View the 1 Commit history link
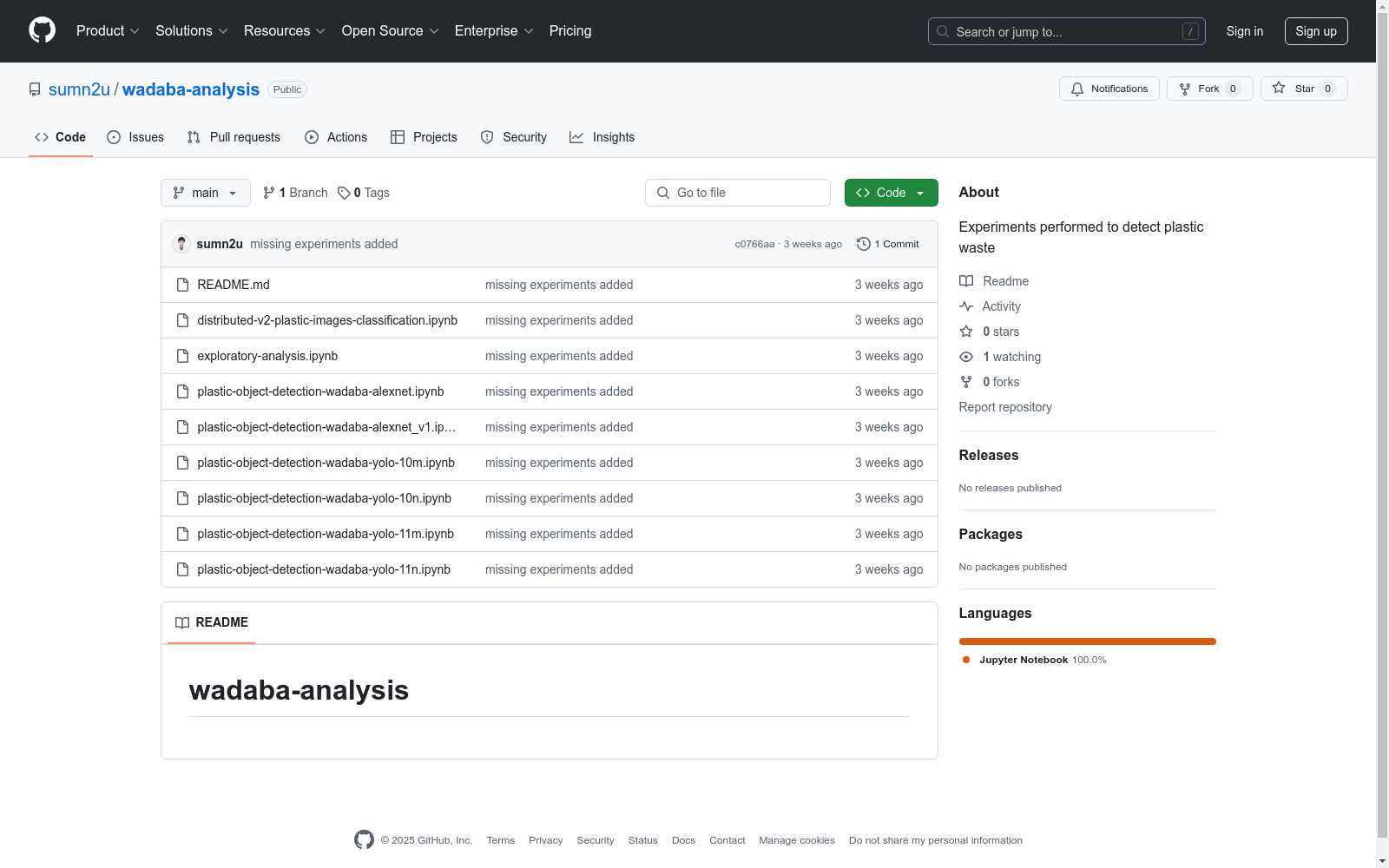 888,244
